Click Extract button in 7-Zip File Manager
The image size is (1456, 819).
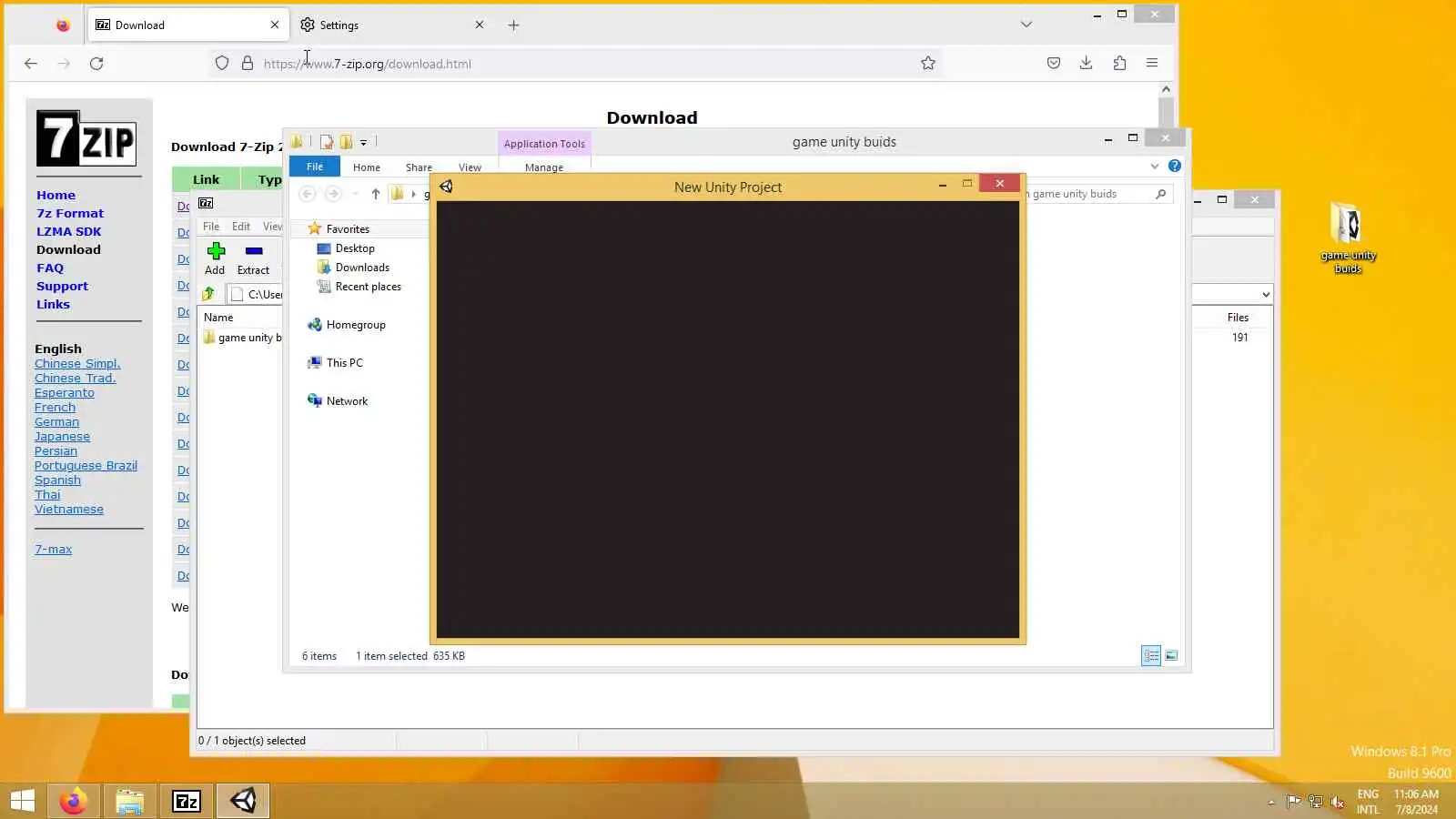[x=253, y=258]
